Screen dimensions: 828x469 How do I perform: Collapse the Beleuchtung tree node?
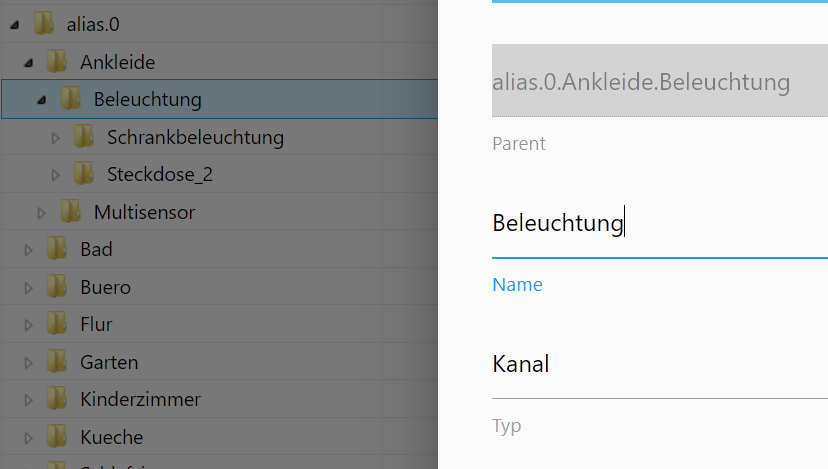(42, 100)
